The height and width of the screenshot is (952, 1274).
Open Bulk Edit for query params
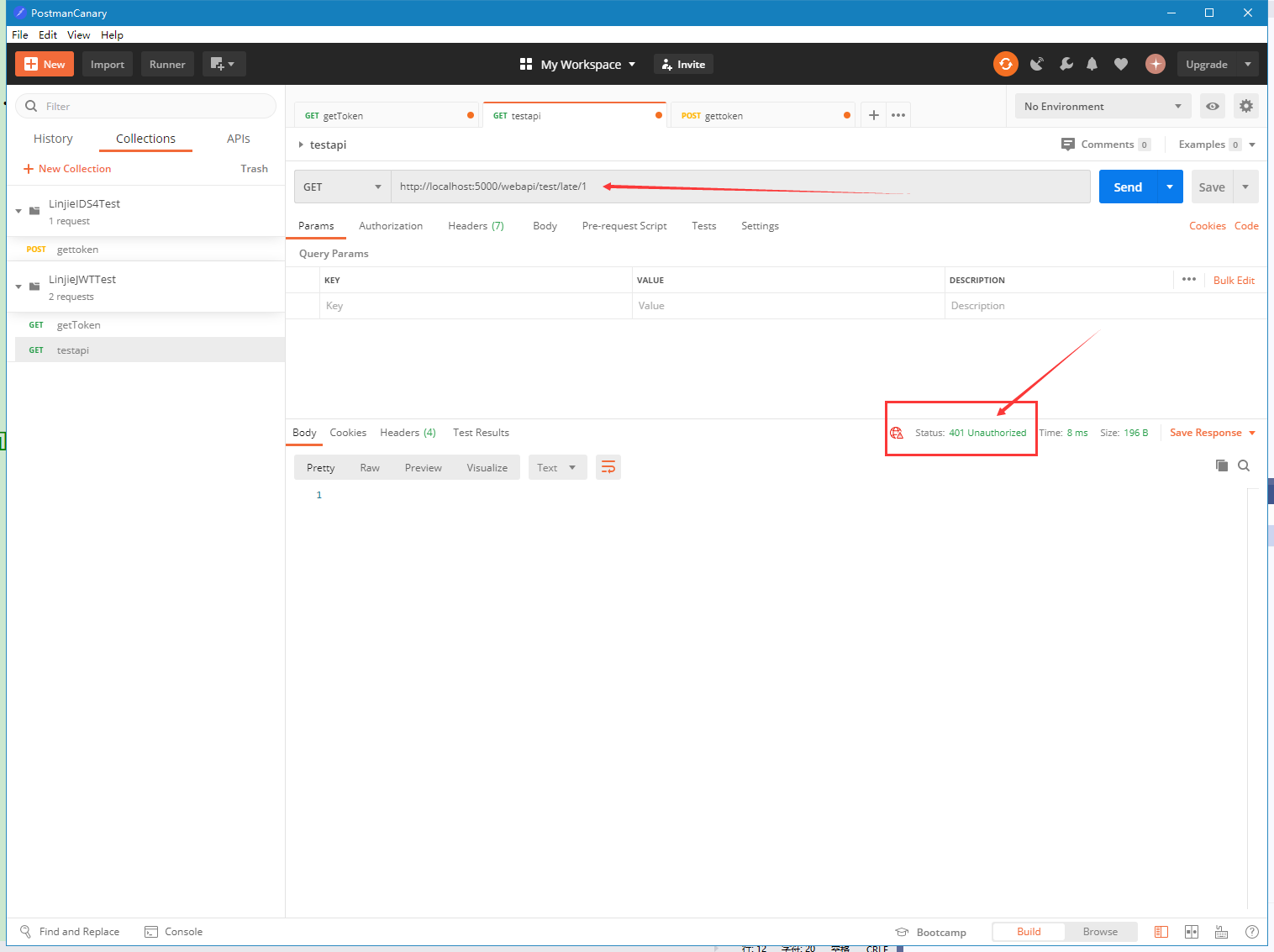click(x=1234, y=280)
